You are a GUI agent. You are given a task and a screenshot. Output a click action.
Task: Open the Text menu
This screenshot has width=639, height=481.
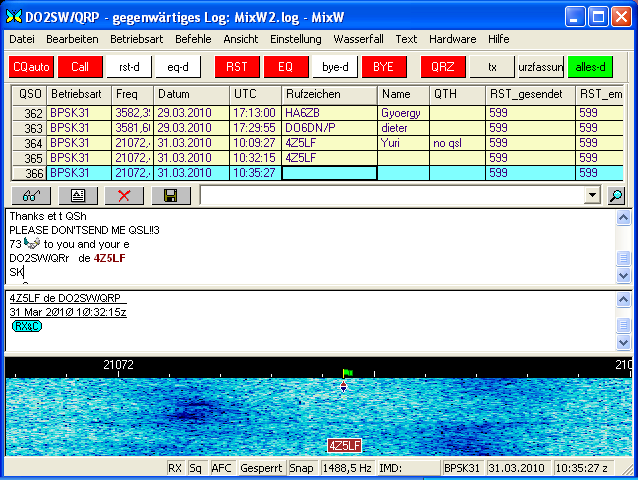tap(406, 39)
